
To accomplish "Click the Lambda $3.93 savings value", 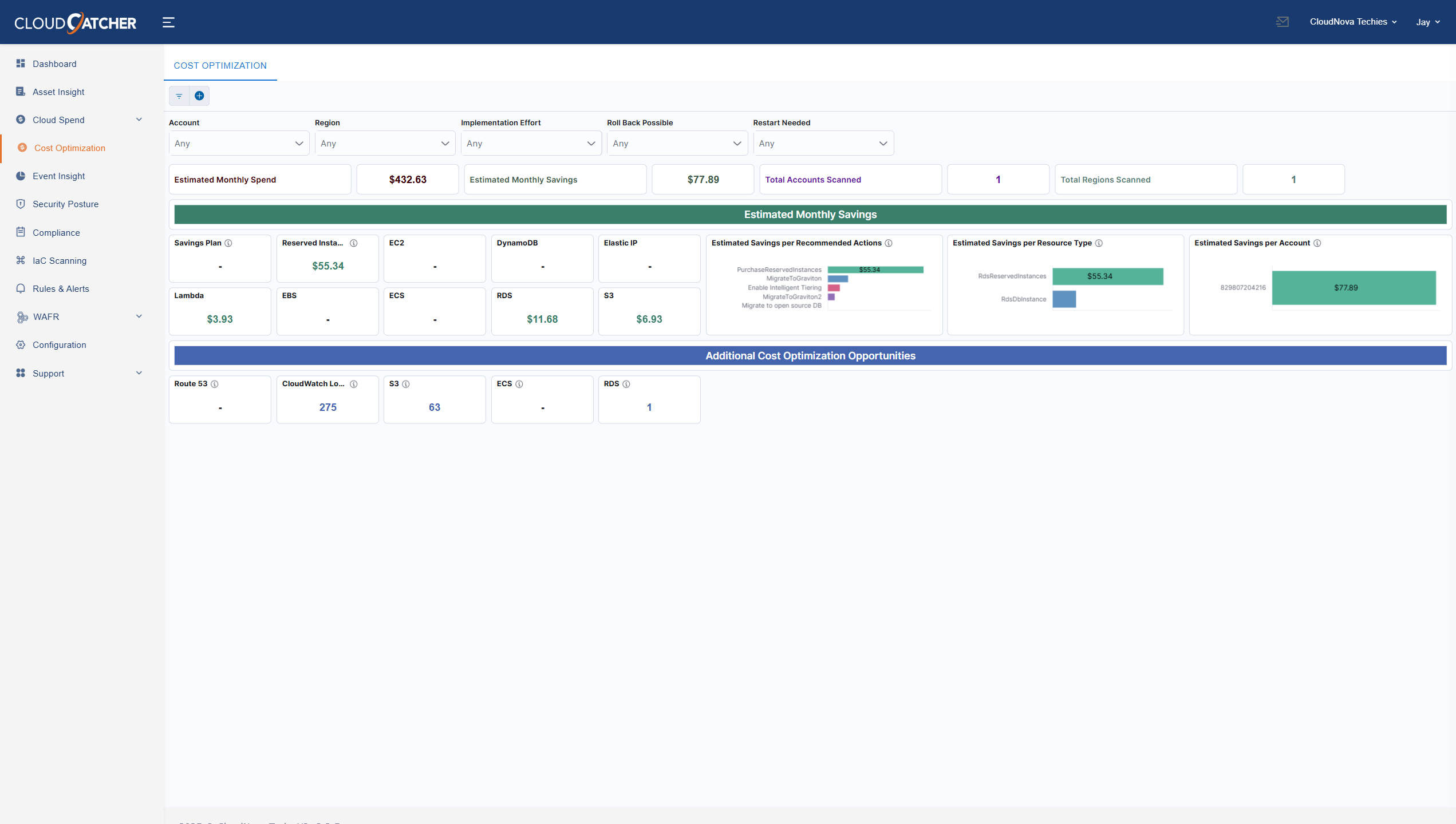I will pyautogui.click(x=220, y=319).
